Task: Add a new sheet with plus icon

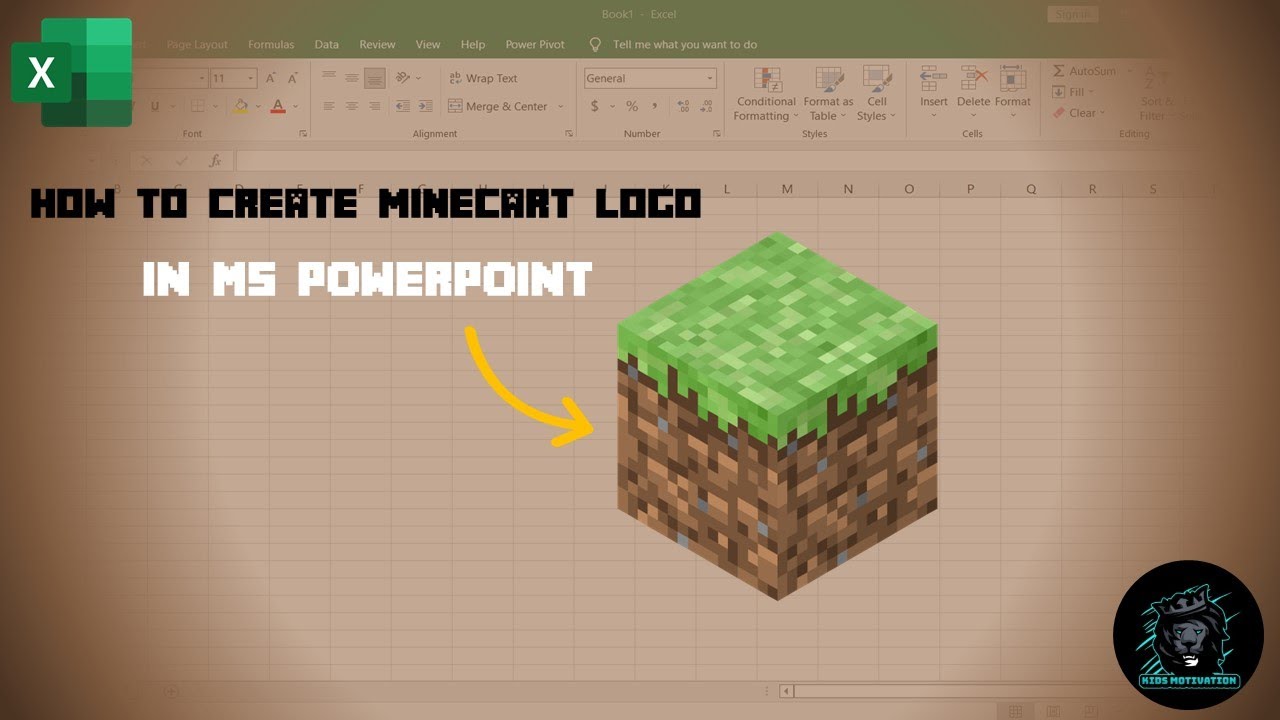Action: click(x=170, y=691)
